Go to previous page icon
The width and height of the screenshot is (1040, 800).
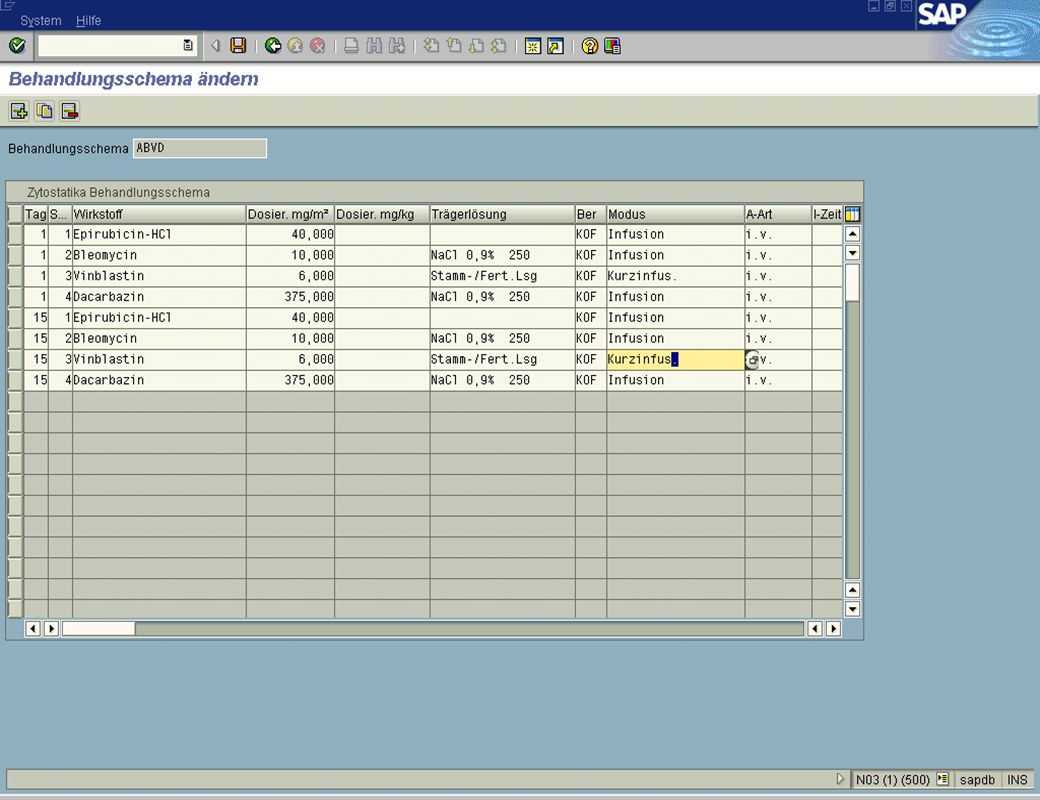[454, 46]
